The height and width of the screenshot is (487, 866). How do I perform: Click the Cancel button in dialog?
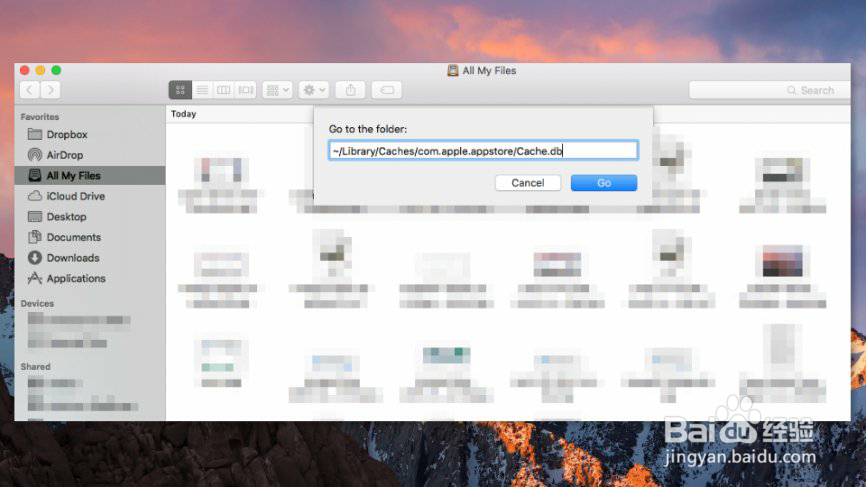coord(528,183)
